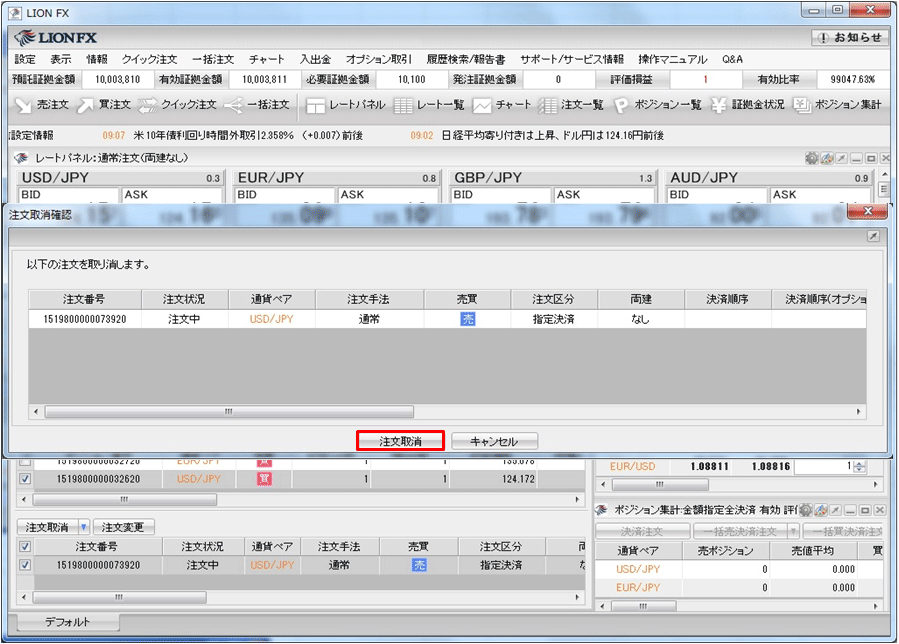Toggle the select-all checkbox in the order list header
The height and width of the screenshot is (644, 899).
click(x=25, y=547)
